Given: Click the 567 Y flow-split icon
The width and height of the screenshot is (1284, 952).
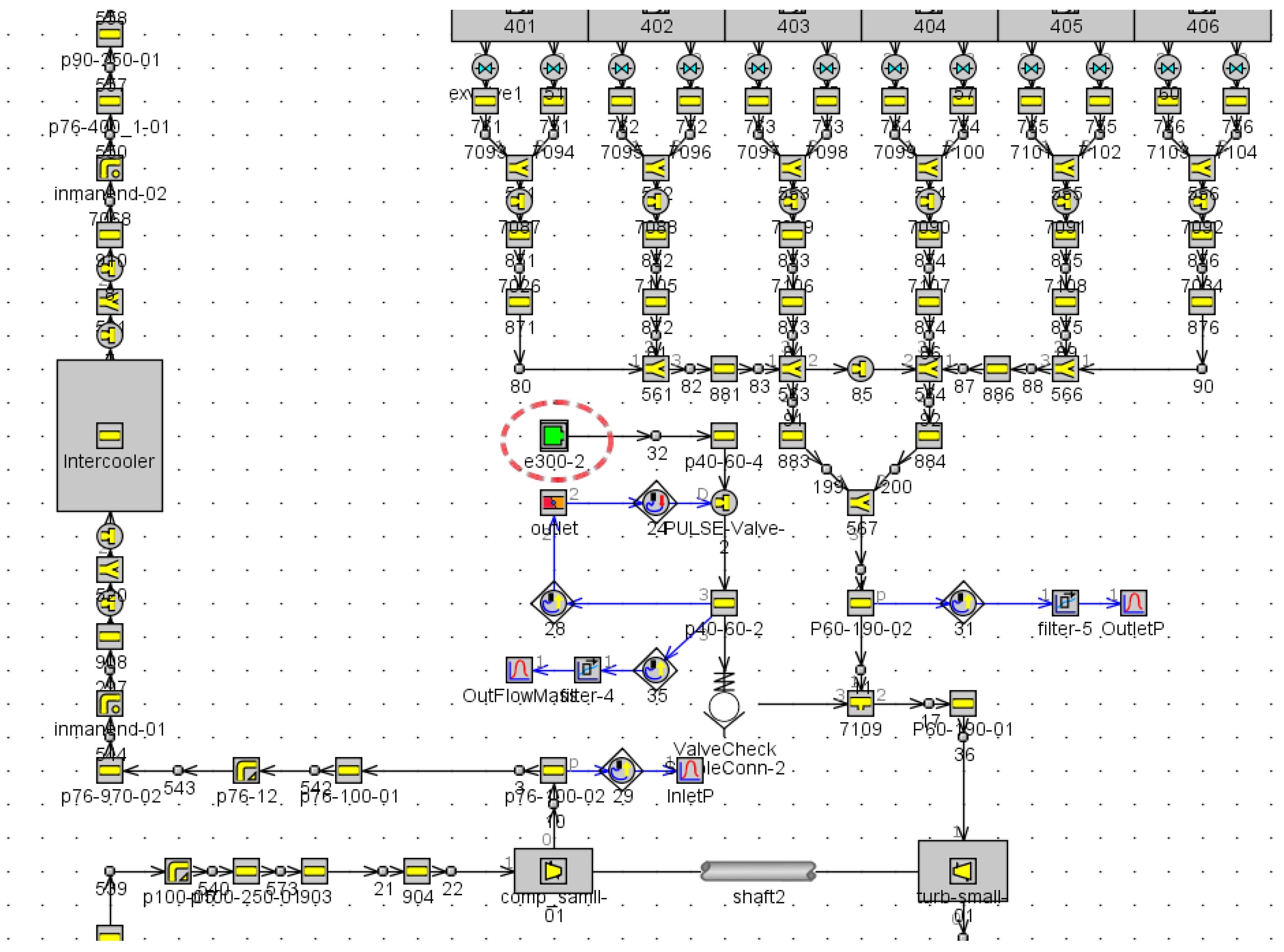Looking at the screenshot, I should coord(861,503).
